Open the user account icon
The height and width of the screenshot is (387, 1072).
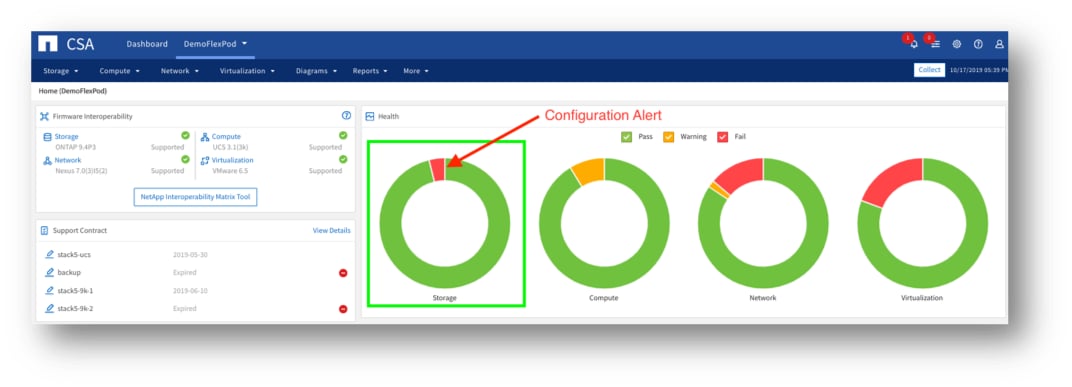[999, 44]
